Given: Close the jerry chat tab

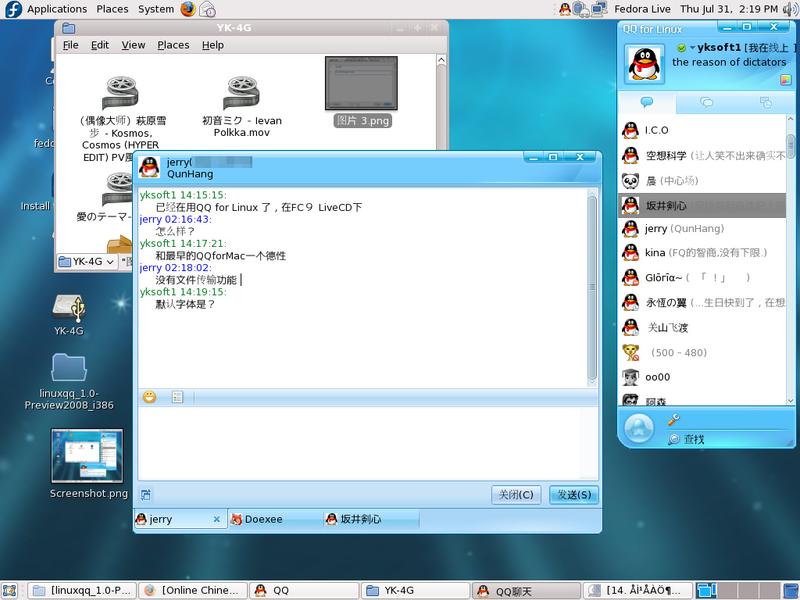Looking at the screenshot, I should pyautogui.click(x=217, y=519).
